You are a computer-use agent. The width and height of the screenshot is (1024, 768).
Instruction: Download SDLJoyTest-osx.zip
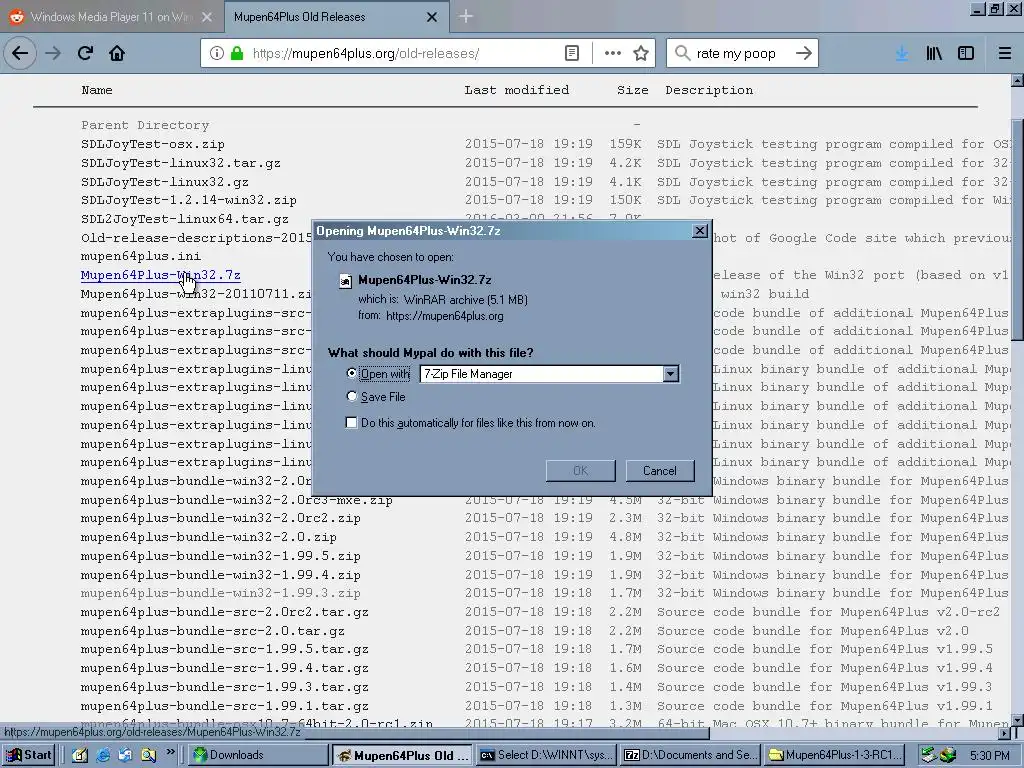point(153,144)
